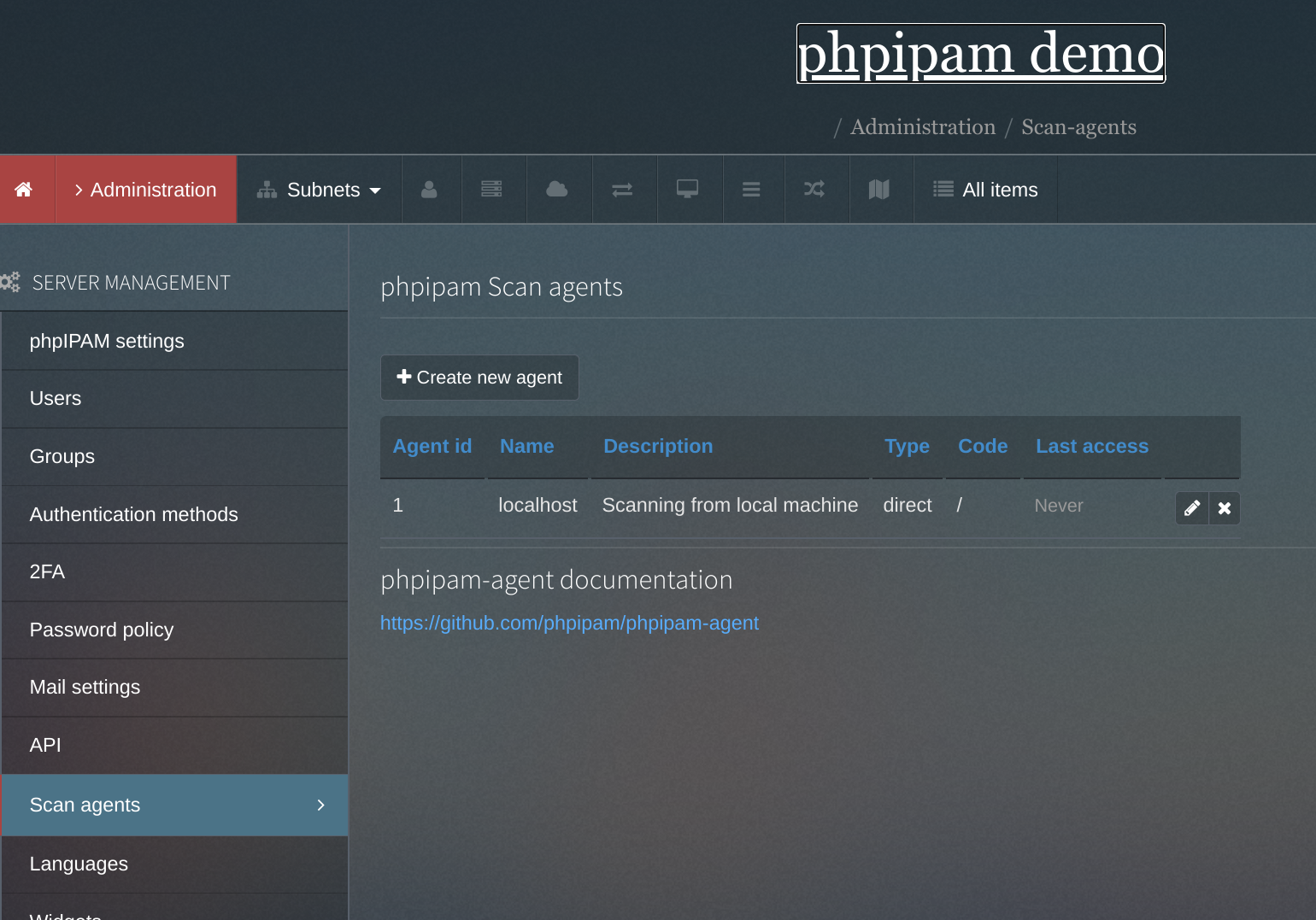Screen dimensions: 1316x920
Task: Click the Create new agent button
Action: coord(479,378)
